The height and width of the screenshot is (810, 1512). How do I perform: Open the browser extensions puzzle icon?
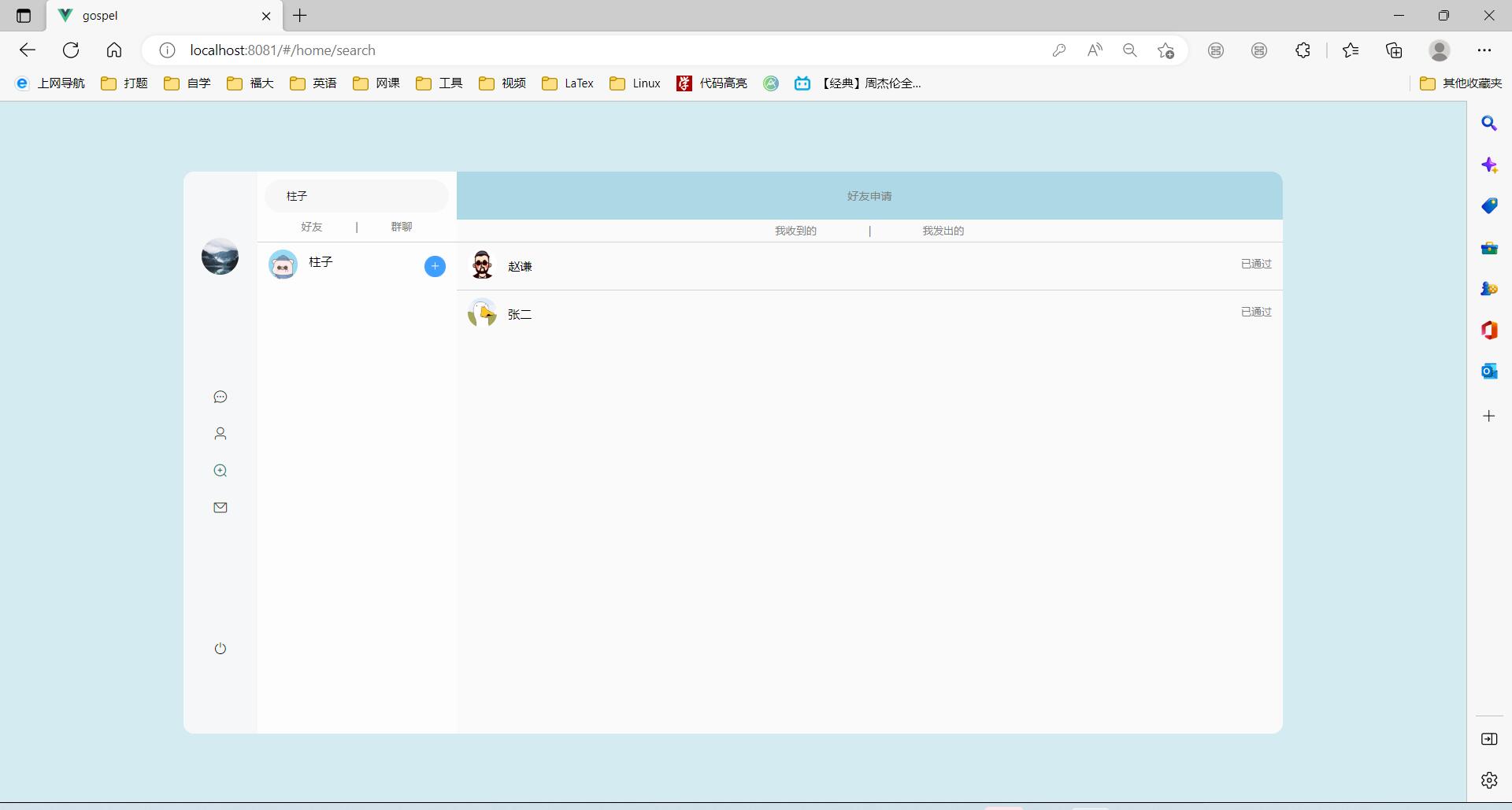(1303, 50)
